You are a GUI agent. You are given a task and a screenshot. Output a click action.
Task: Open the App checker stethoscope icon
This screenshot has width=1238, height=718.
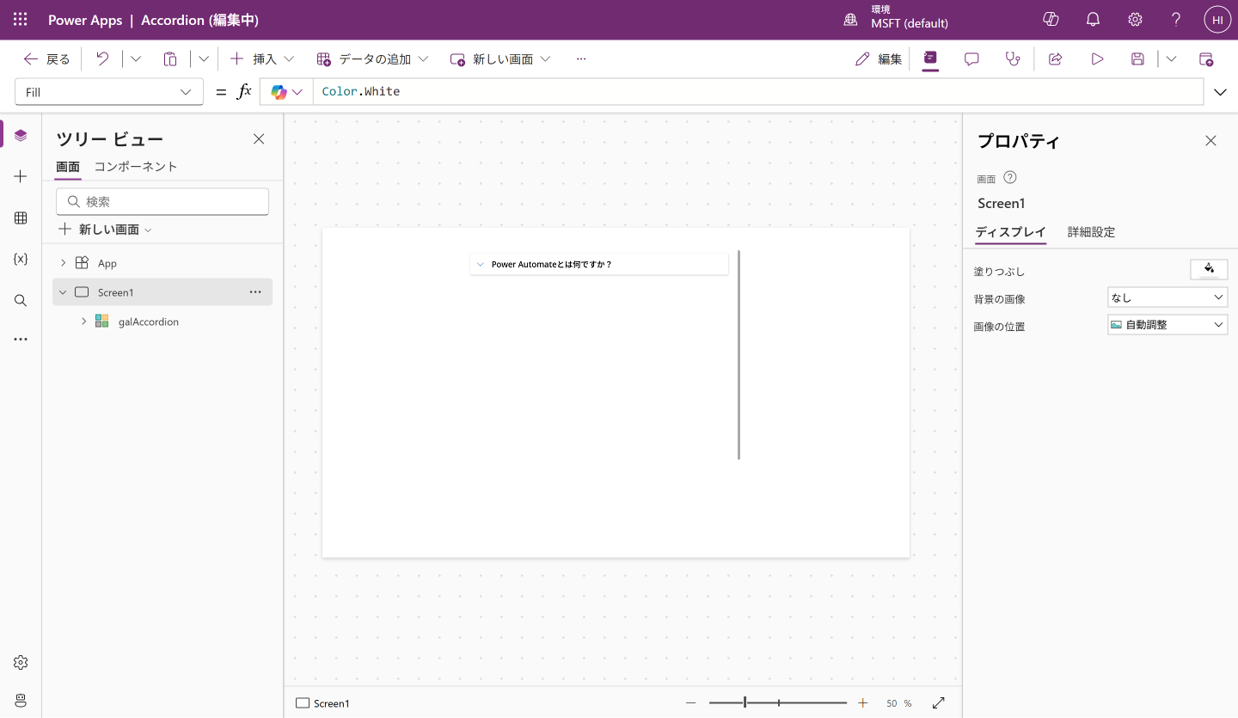pos(1013,59)
